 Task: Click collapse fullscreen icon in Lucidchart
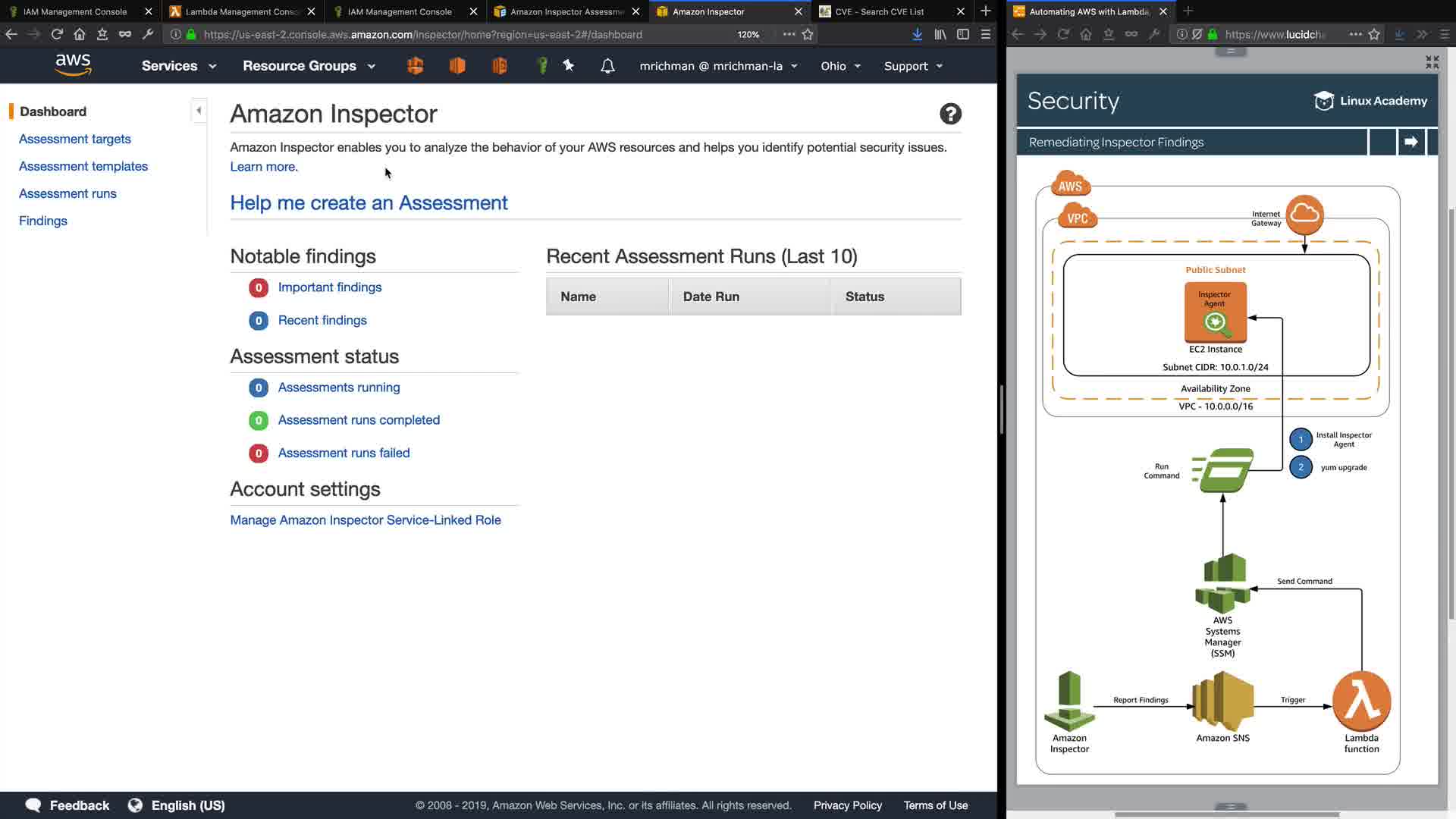(x=1432, y=62)
